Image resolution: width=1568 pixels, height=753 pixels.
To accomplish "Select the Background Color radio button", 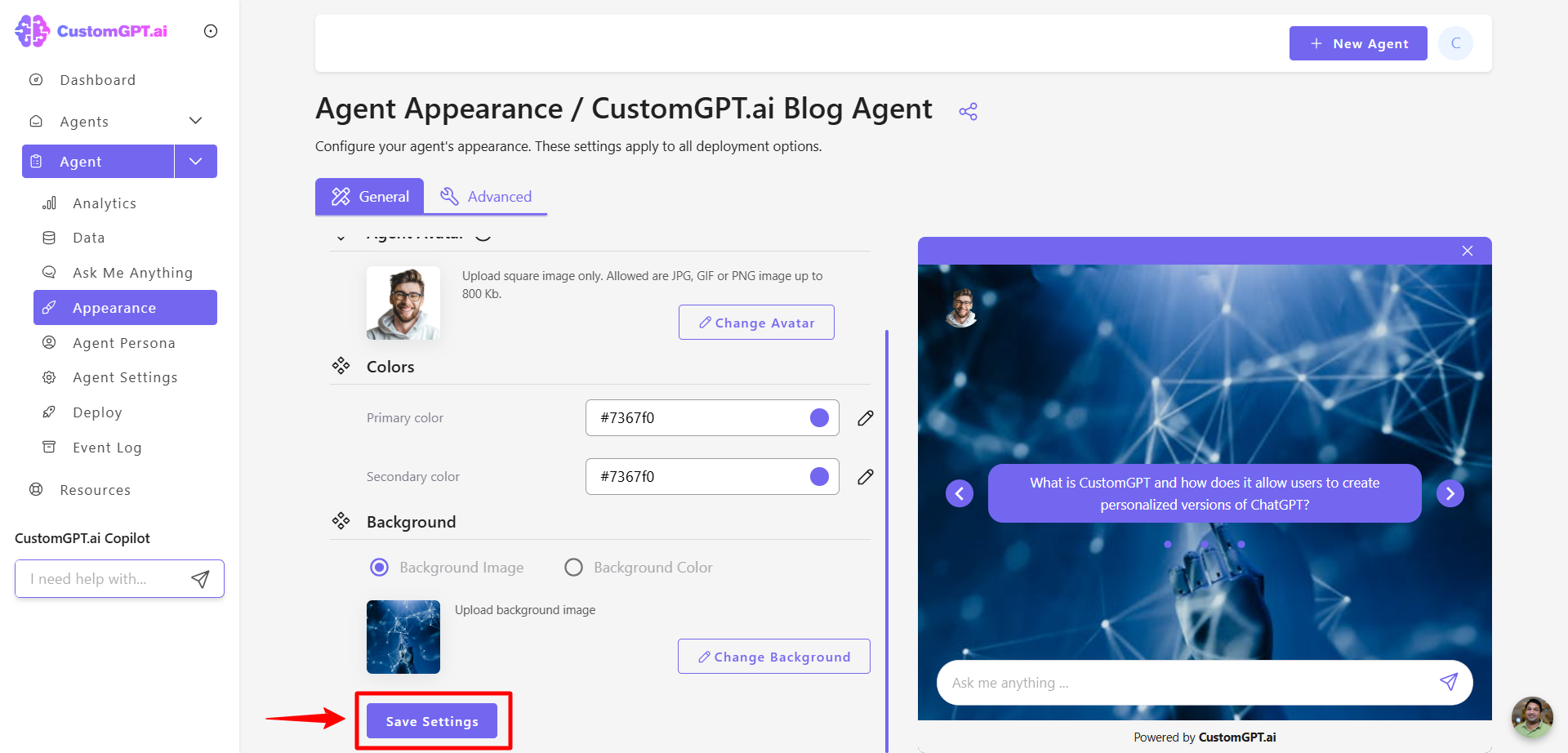I will click(574, 567).
